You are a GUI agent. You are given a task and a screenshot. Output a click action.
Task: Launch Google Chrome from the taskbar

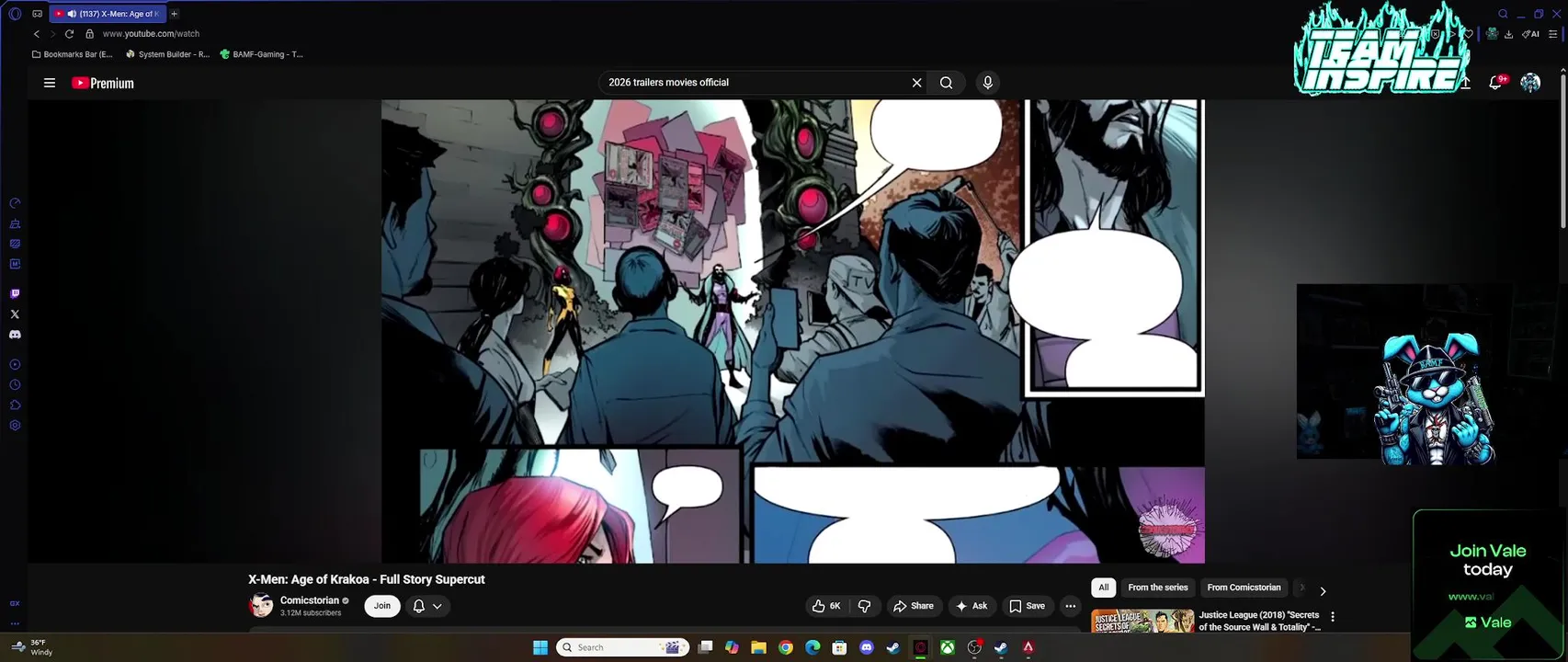coord(786,647)
